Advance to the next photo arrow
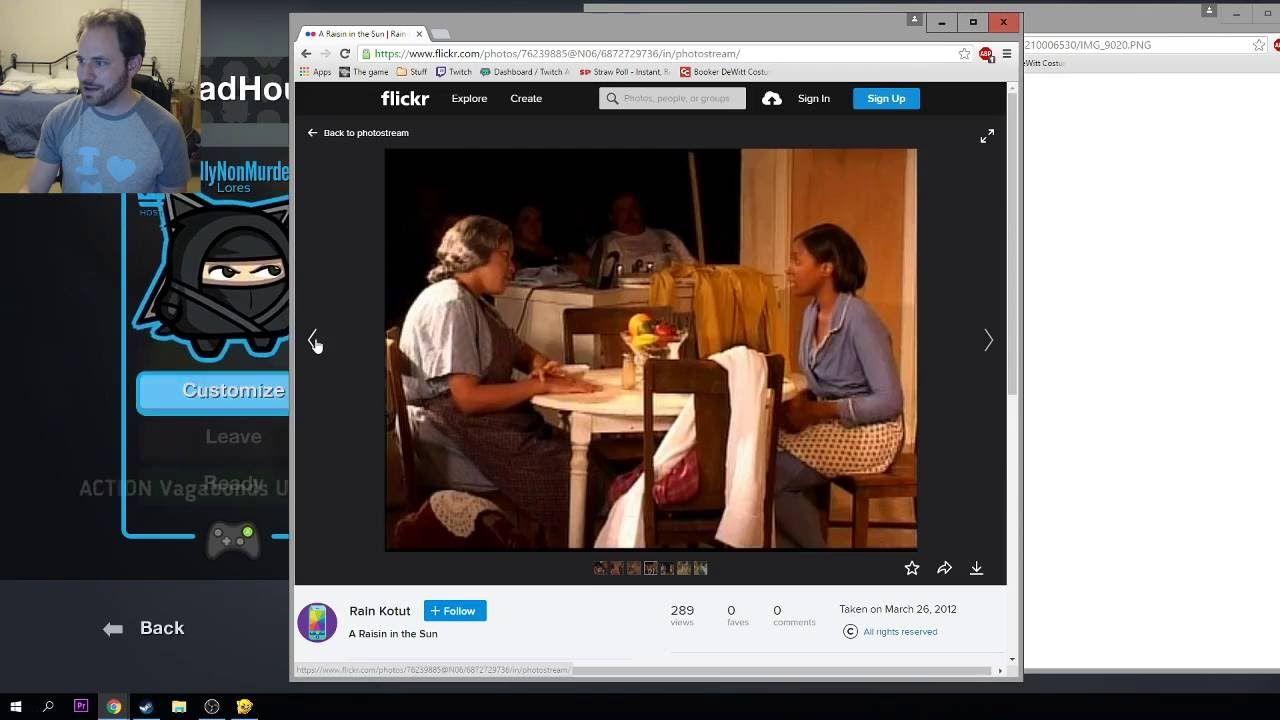 tap(988, 340)
